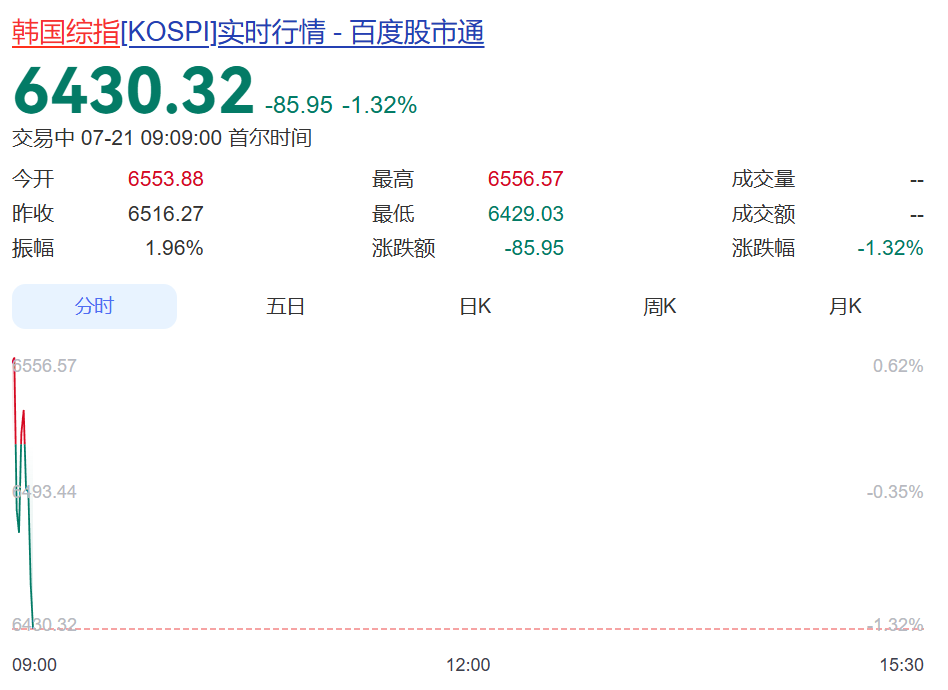Click the 涨跌幅 value -1.32% in table
948x690 pixels.
coord(890,248)
